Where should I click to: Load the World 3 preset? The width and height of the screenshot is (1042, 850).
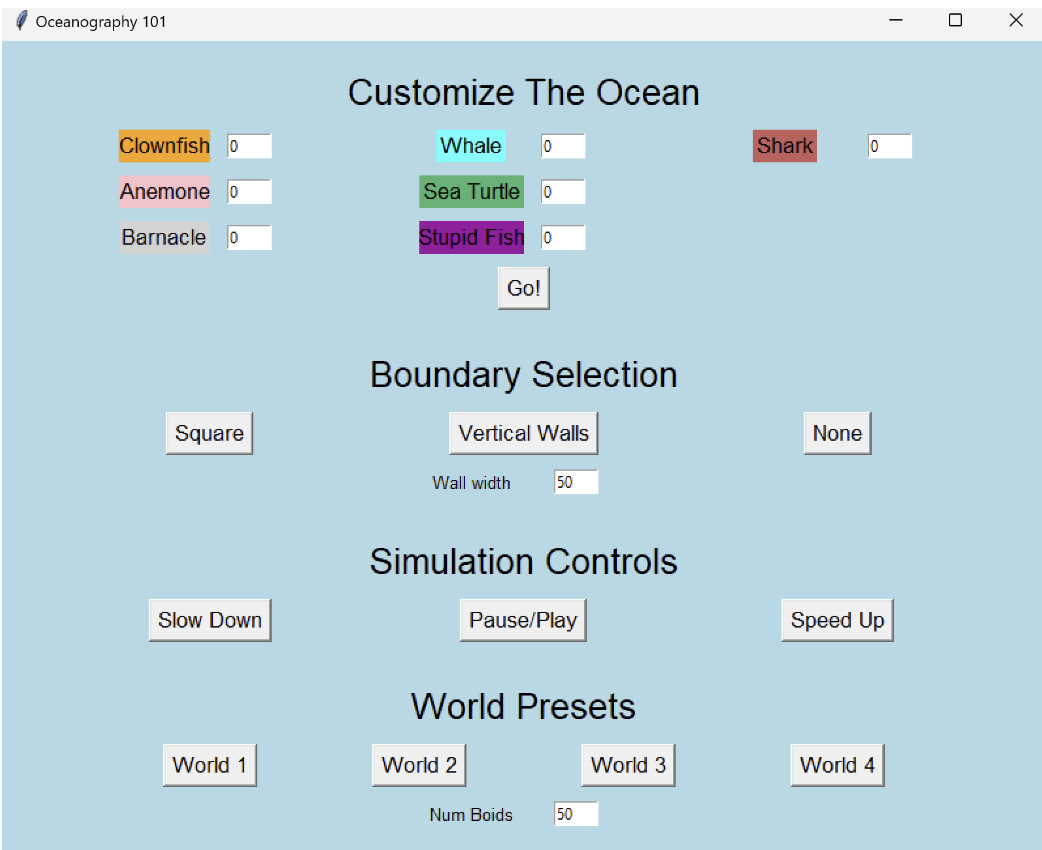[628, 765]
